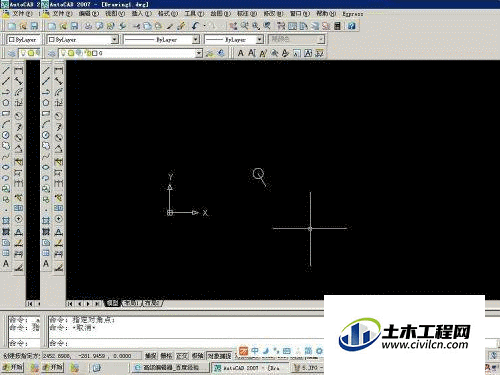Screen dimensions: 500x375
Task: Open the color control dropdown arrow left of the linetype list
Action: (115, 39)
